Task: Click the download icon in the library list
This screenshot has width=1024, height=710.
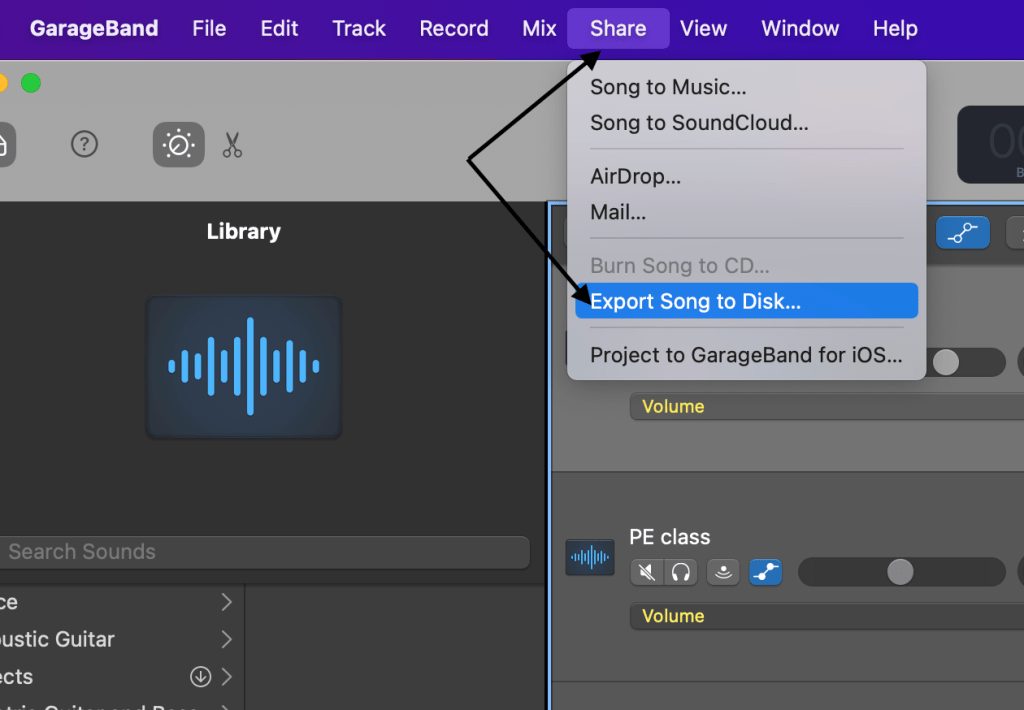Action: (200, 677)
